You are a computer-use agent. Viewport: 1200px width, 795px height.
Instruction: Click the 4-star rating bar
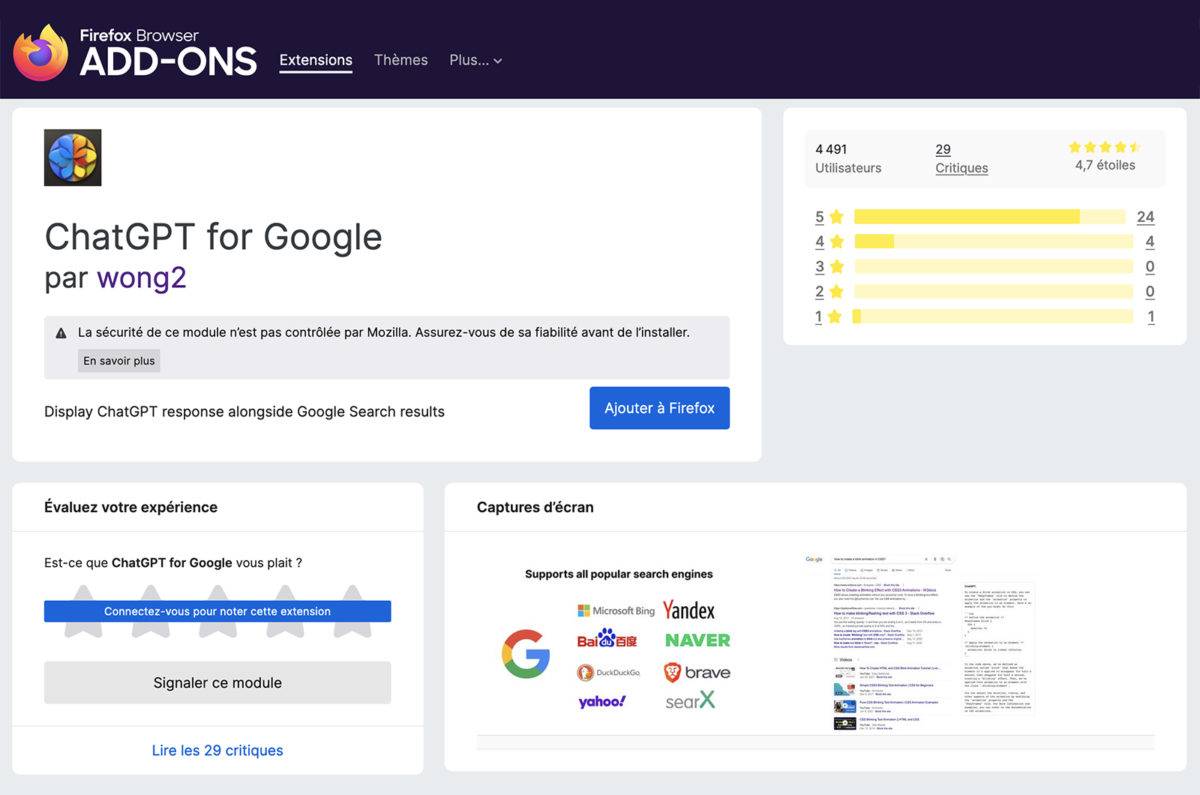coord(994,242)
